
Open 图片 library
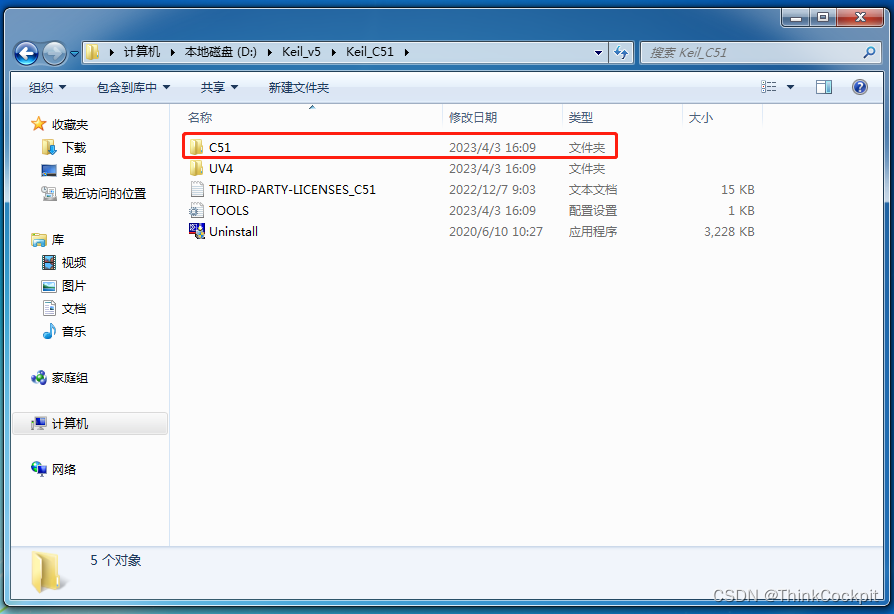[x=74, y=286]
